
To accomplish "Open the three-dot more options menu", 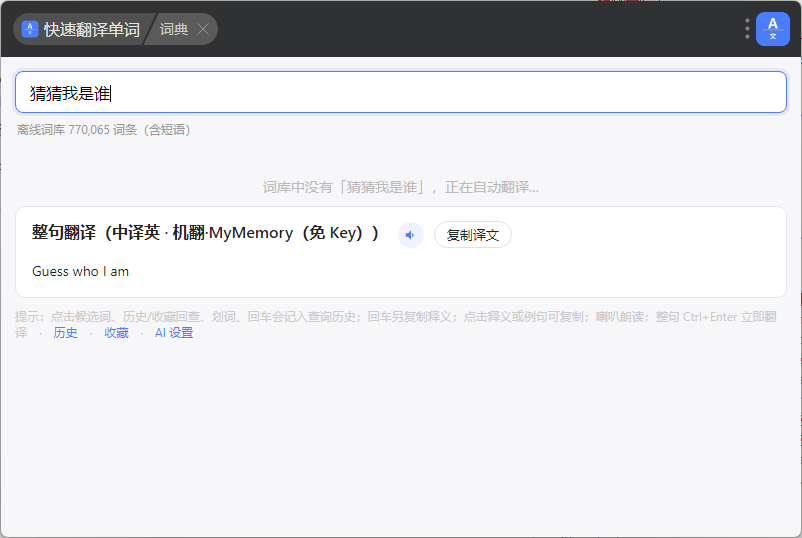I will (747, 29).
